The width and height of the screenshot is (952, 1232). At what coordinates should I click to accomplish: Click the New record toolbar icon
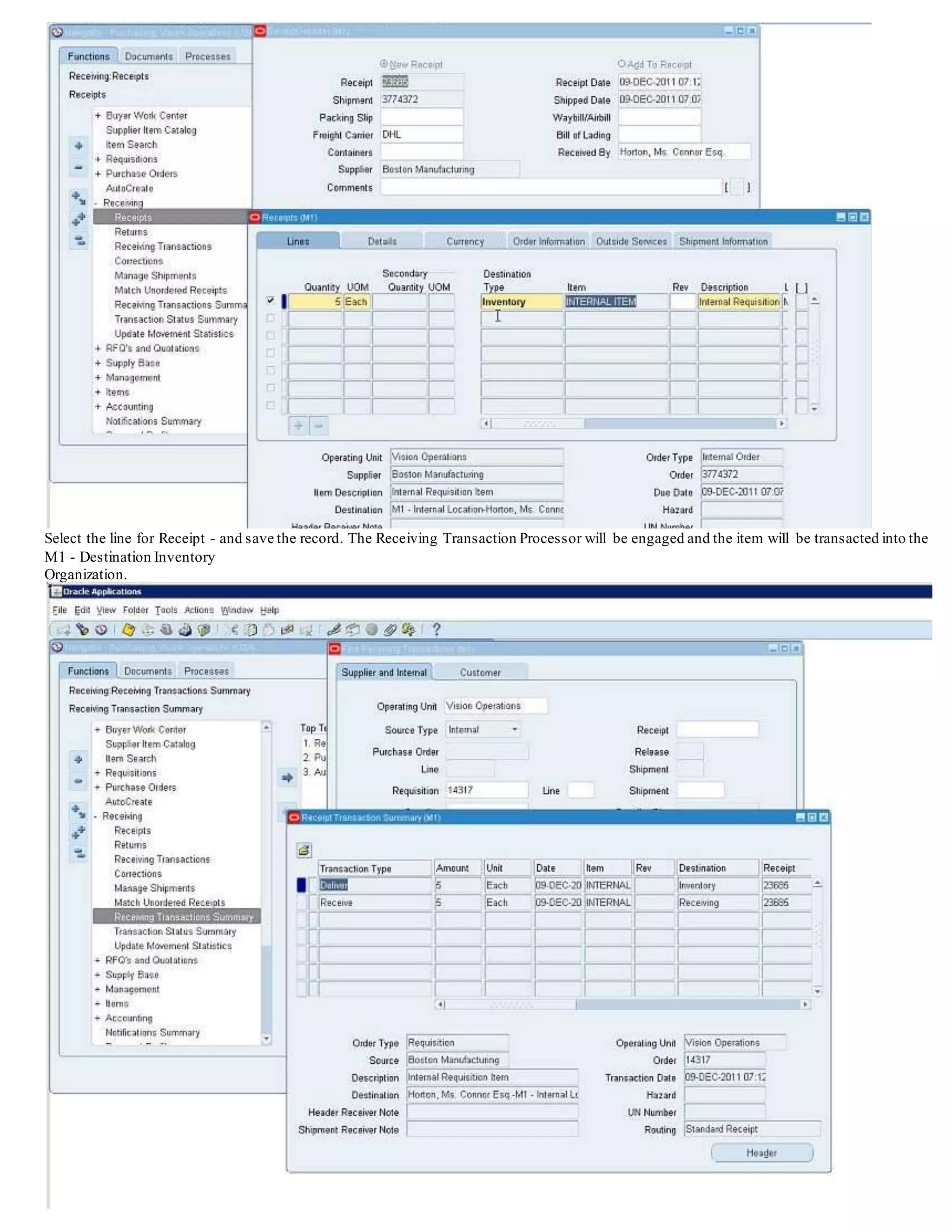pos(64,629)
